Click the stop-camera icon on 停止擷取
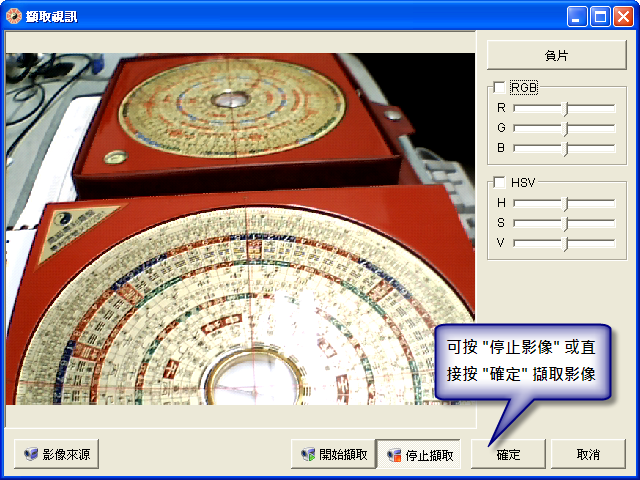Screen dimensions: 640x480 point(394,455)
